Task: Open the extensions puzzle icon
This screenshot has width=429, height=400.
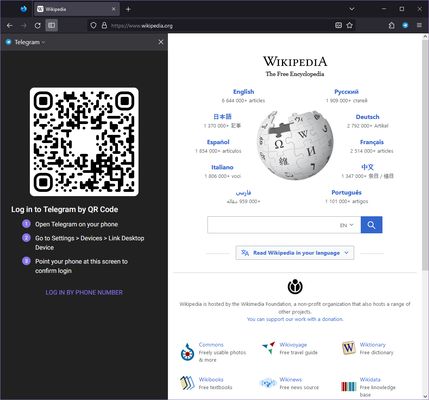Action: click(391, 25)
